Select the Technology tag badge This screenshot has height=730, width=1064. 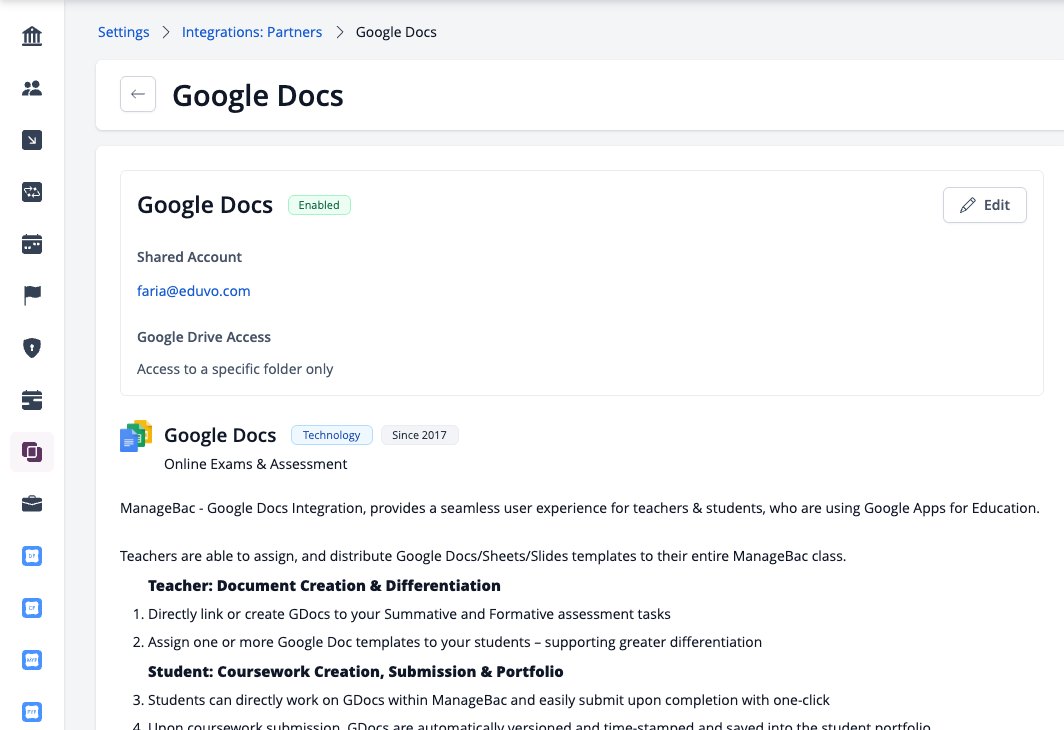[x=332, y=435]
